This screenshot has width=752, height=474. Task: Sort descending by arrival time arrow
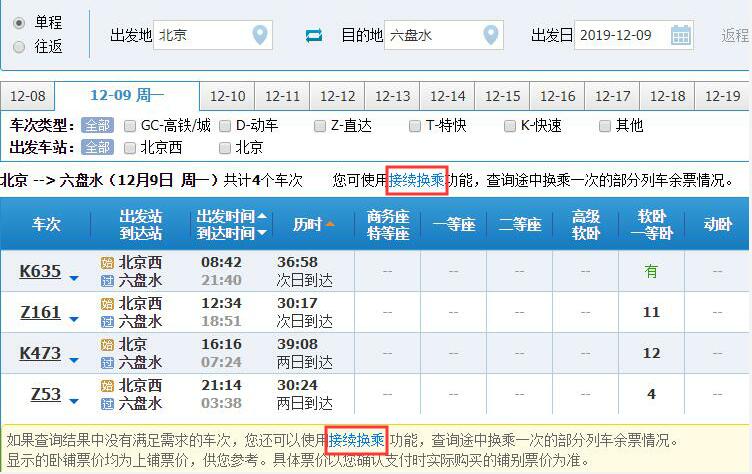(x=262, y=233)
